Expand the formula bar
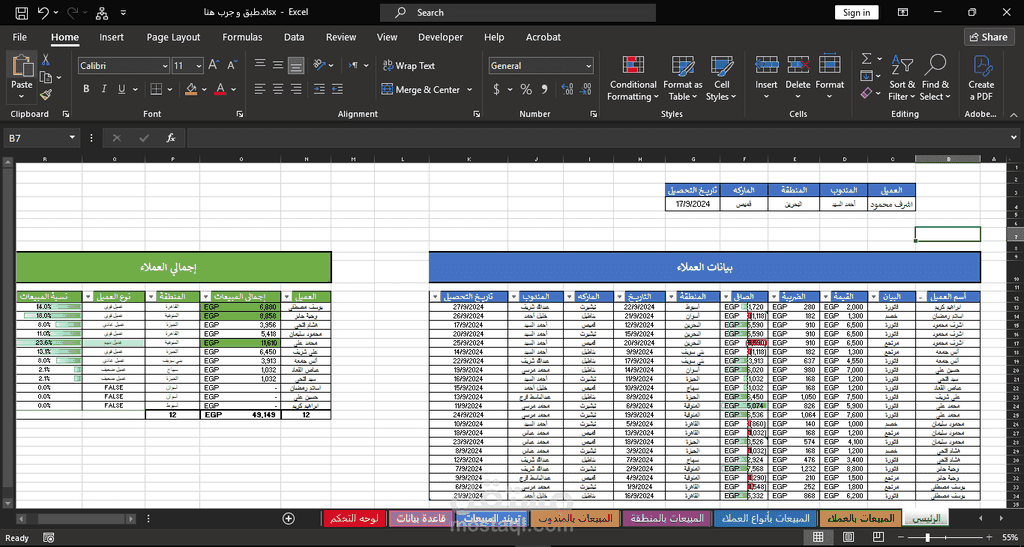Screen dimensions: 1024x547 point(1013,138)
